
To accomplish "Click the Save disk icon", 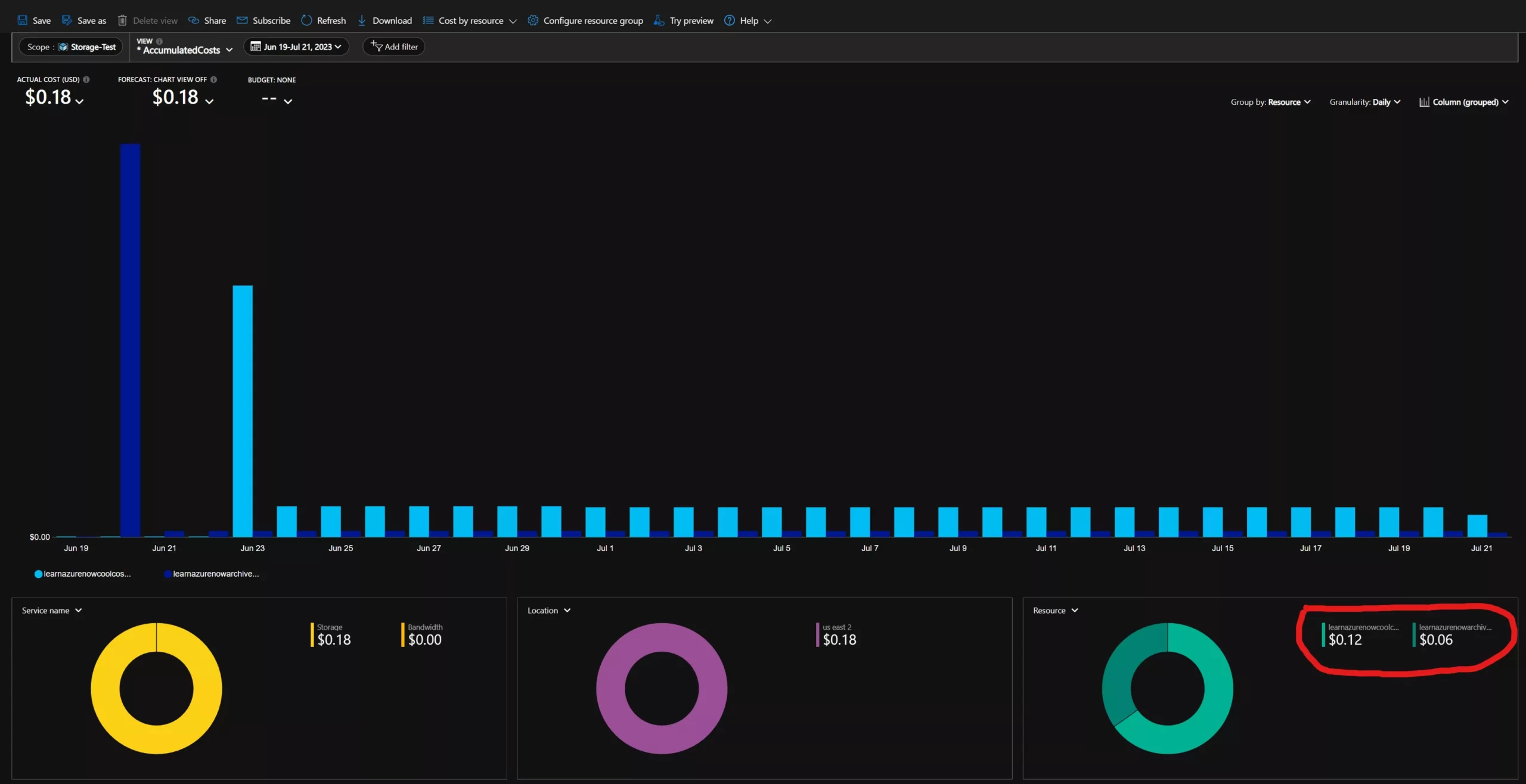I will tap(23, 20).
